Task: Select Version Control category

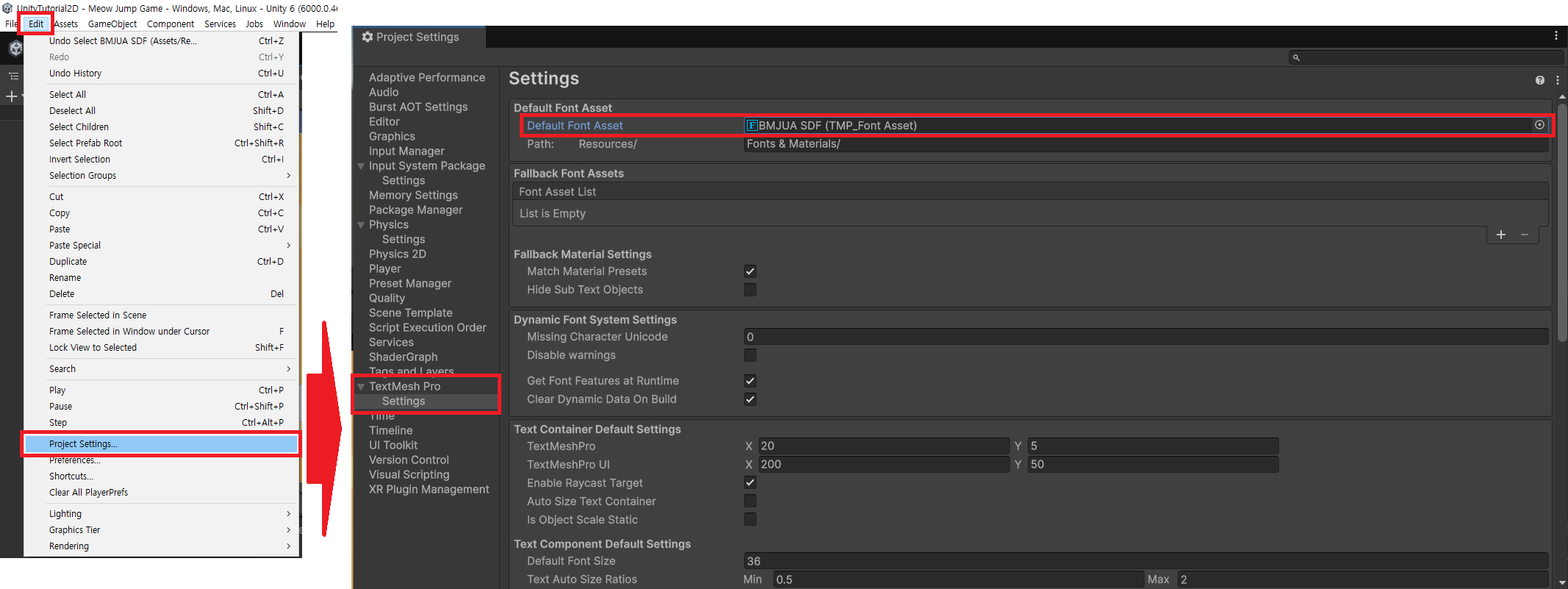Action: click(409, 460)
